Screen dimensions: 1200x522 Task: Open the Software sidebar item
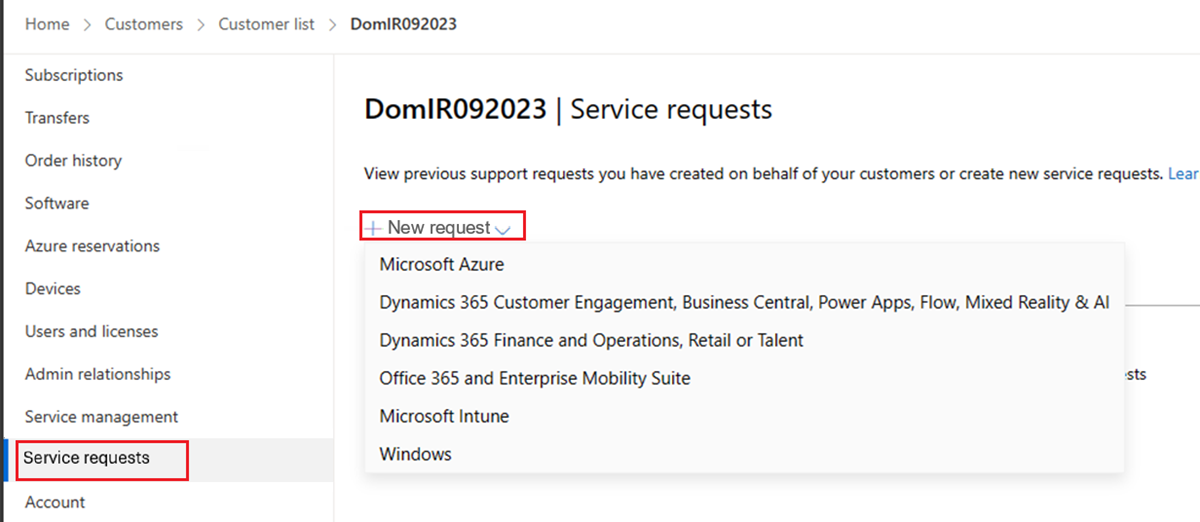click(57, 203)
